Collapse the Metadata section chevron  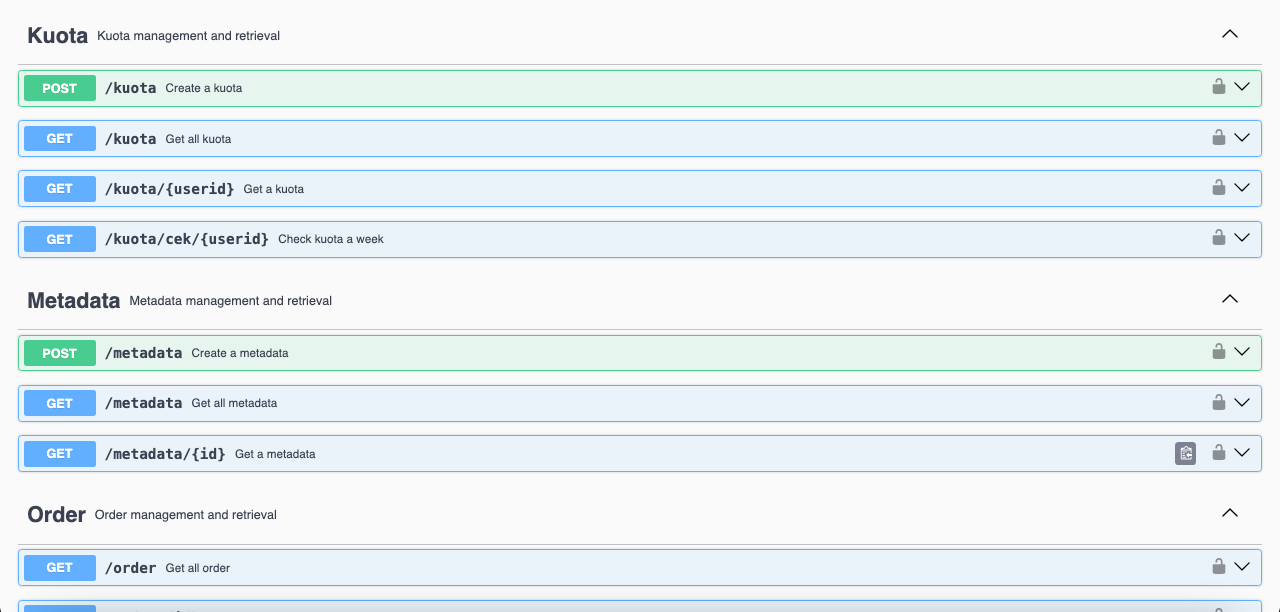tap(1230, 299)
